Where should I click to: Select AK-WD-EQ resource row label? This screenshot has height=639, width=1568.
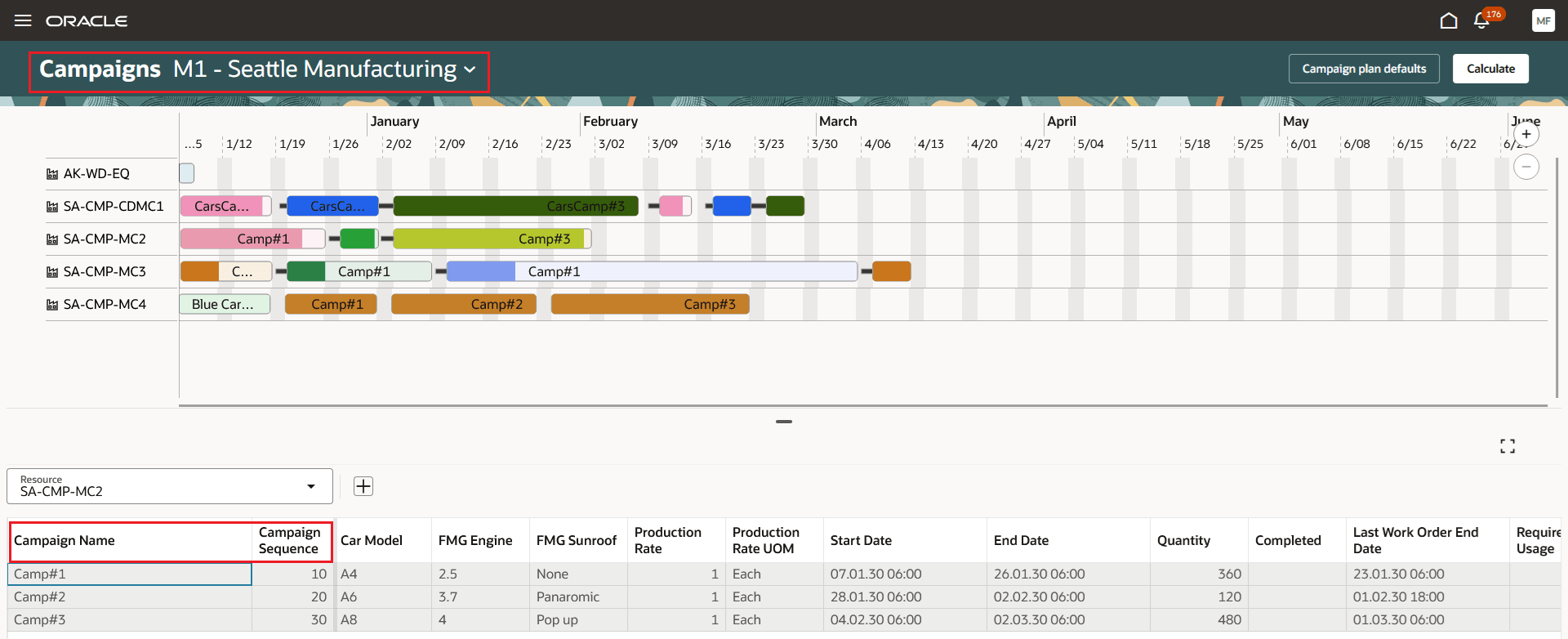96,174
